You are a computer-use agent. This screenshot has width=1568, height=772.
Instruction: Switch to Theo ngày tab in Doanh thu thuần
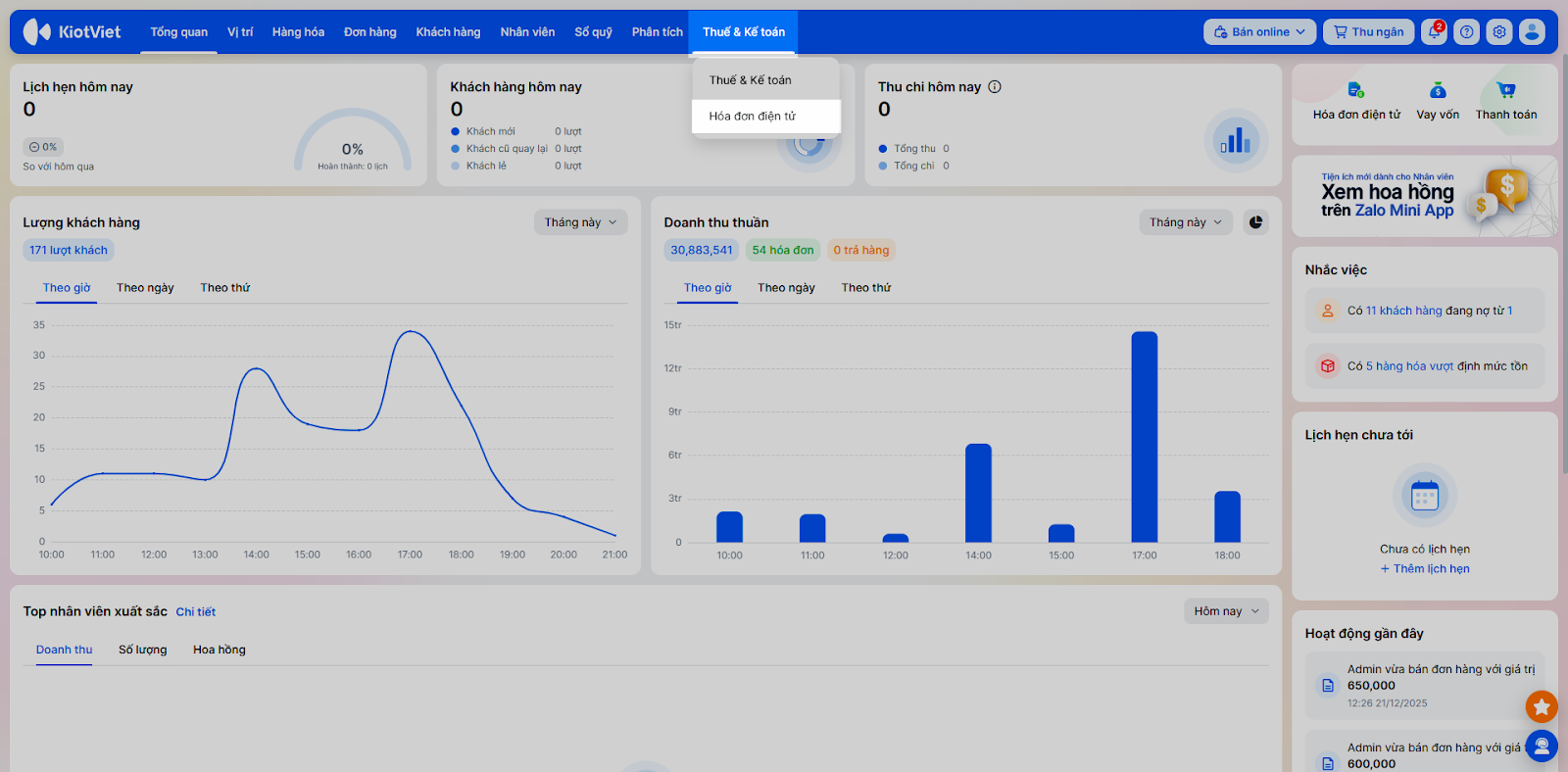click(786, 288)
